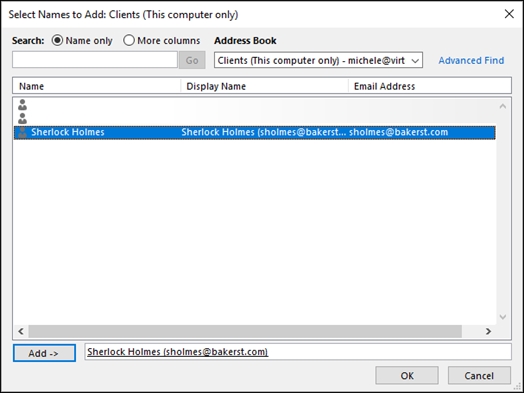Screen dimensions: 524x393
Task: Click the up arrow of the vertical scrollbar
Action: pyautogui.click(x=503, y=106)
